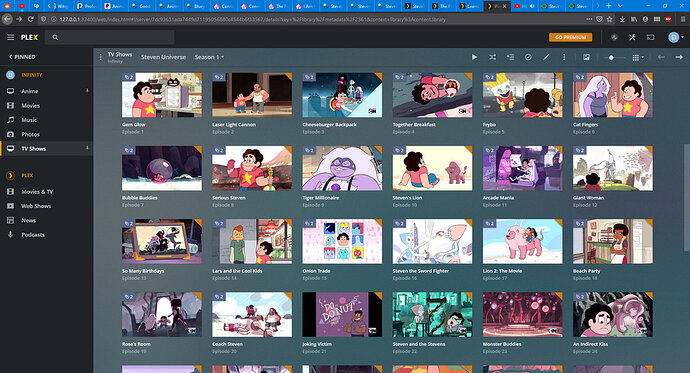This screenshot has height=373, width=690.
Task: Collapse the PINNED sidebar section
Action: coord(22,57)
